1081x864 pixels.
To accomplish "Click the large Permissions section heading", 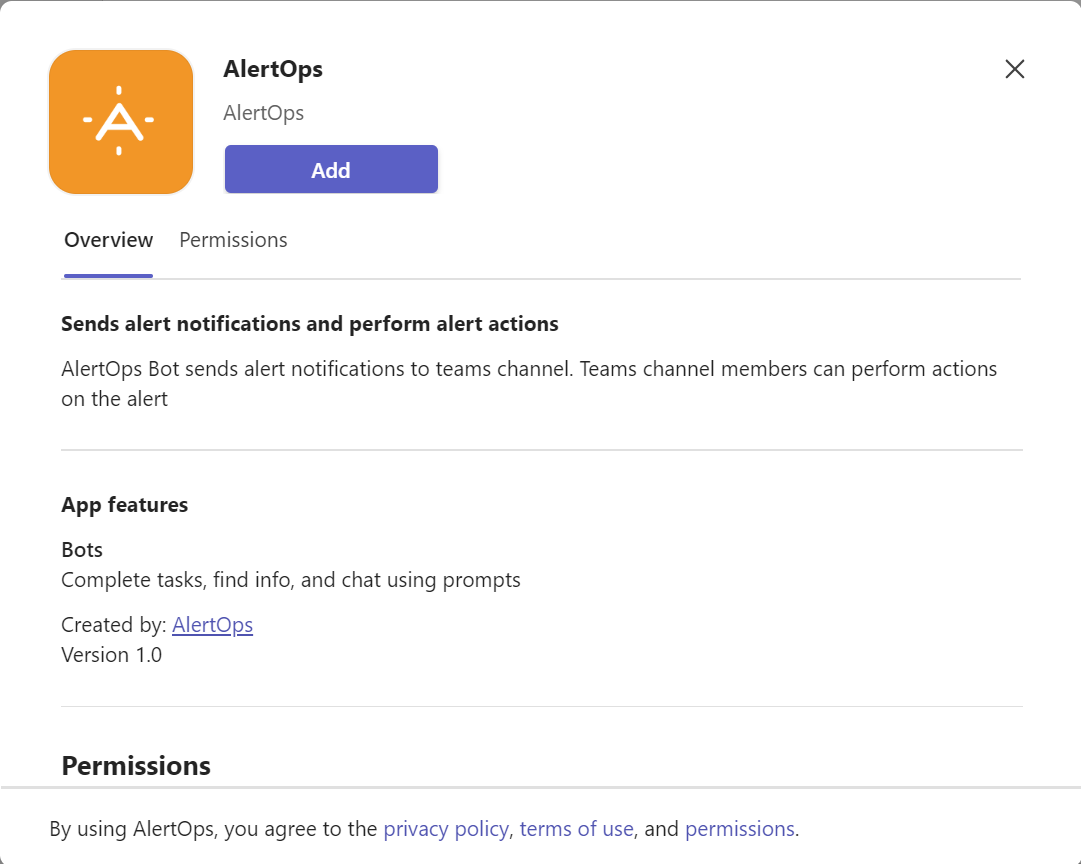I will point(136,766).
